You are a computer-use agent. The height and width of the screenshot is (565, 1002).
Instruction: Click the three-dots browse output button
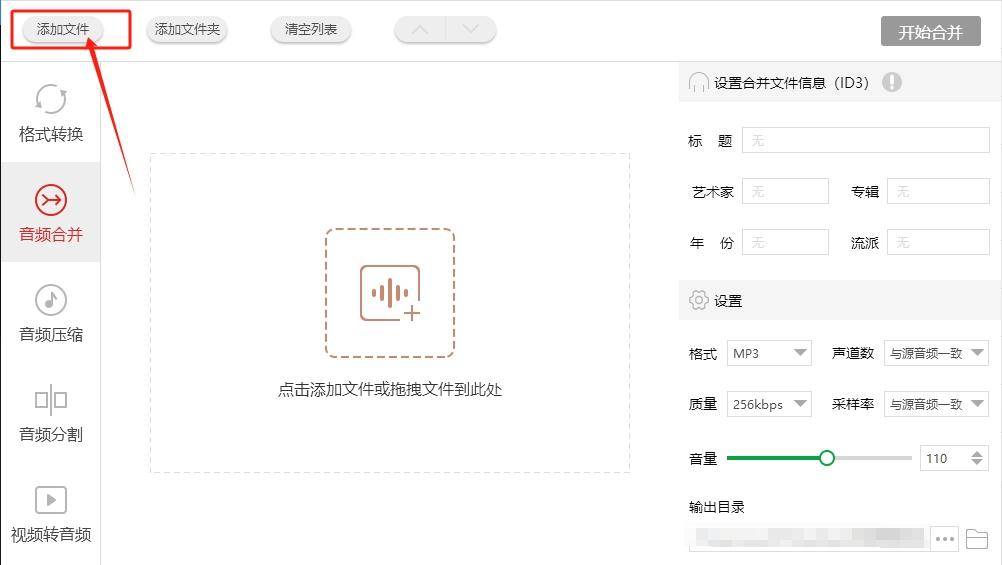coord(944,540)
